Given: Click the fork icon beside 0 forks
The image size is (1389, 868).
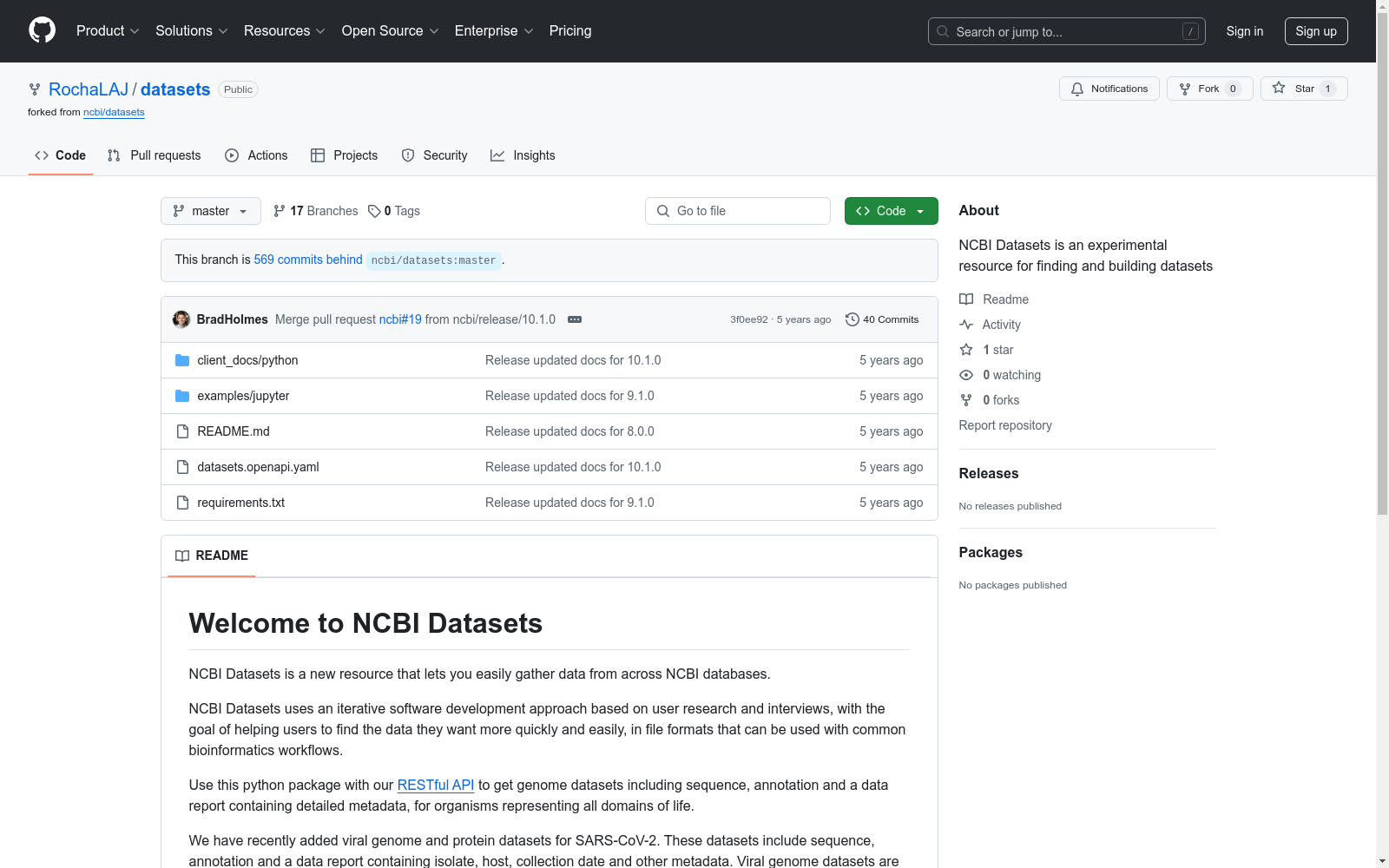Looking at the screenshot, I should (966, 400).
